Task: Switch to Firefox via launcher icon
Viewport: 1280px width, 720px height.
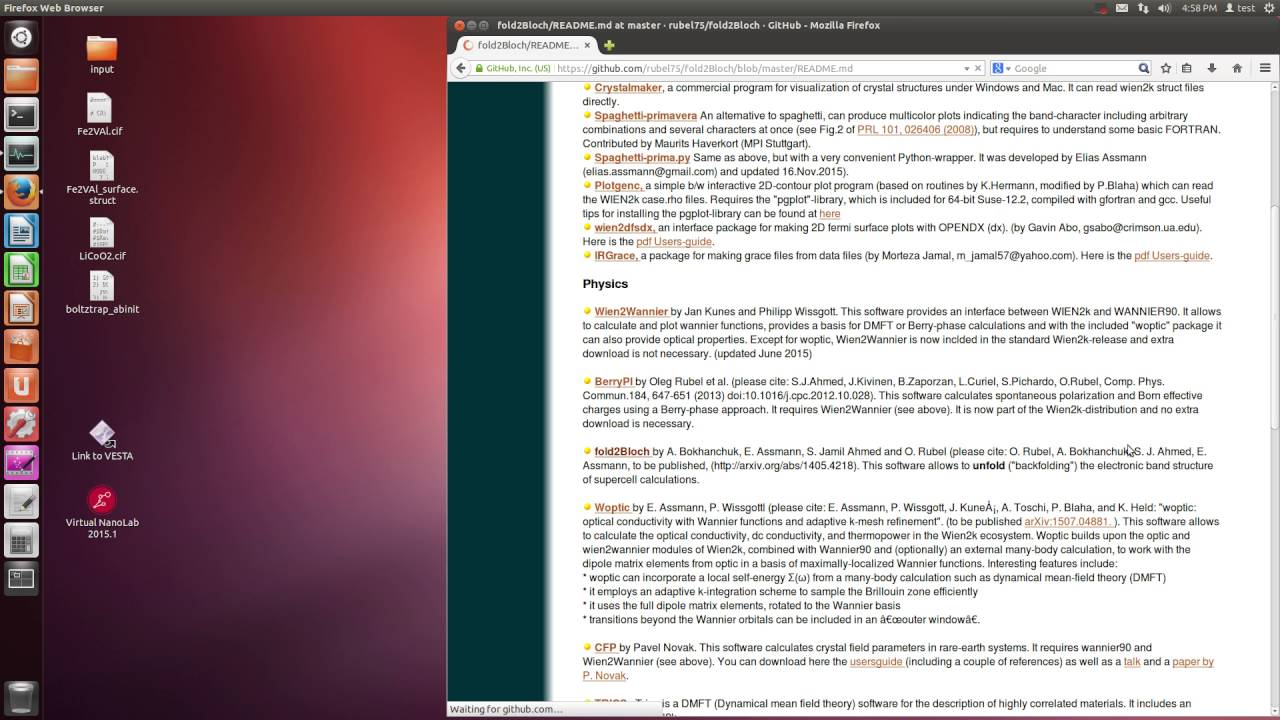Action: (x=21, y=192)
